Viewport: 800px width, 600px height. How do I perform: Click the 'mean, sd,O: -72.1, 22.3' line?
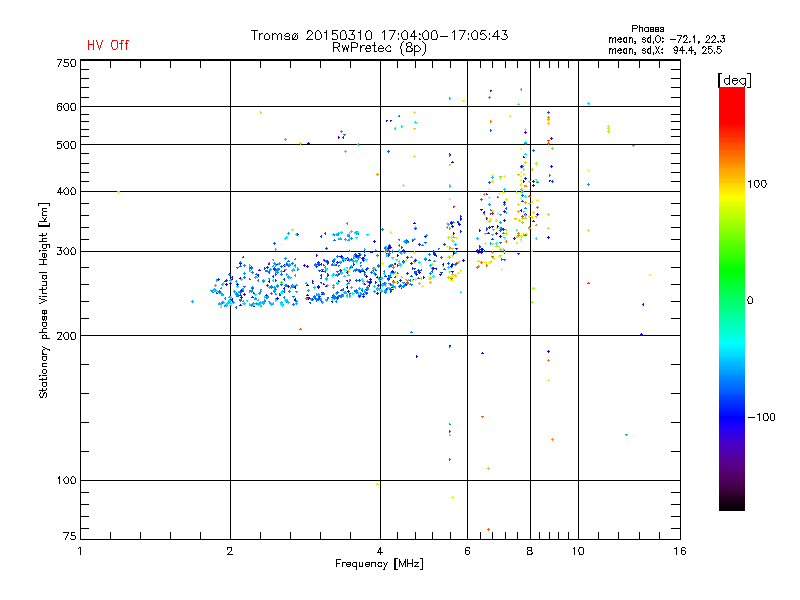click(667, 39)
